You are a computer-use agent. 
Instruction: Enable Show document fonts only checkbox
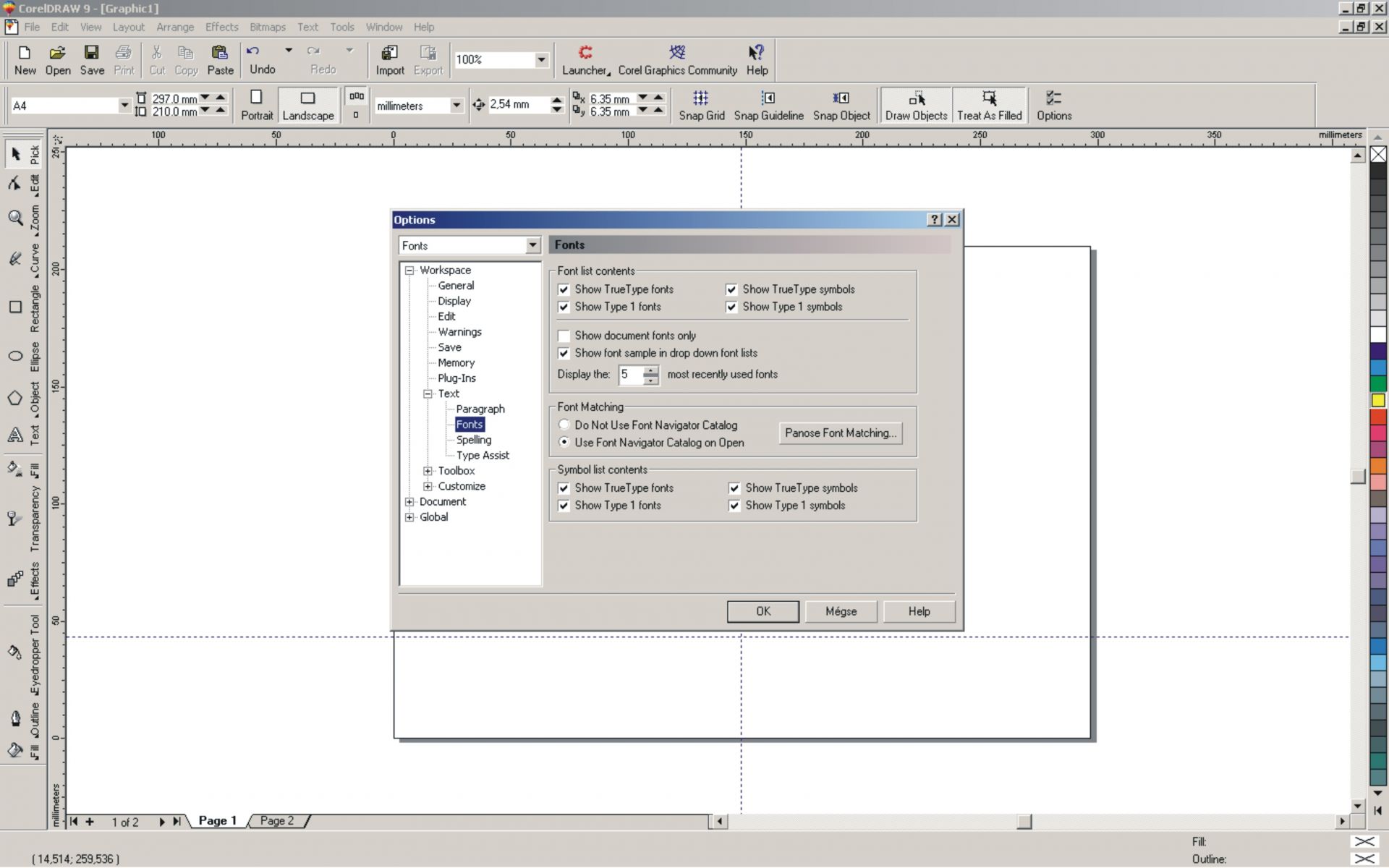(x=564, y=336)
